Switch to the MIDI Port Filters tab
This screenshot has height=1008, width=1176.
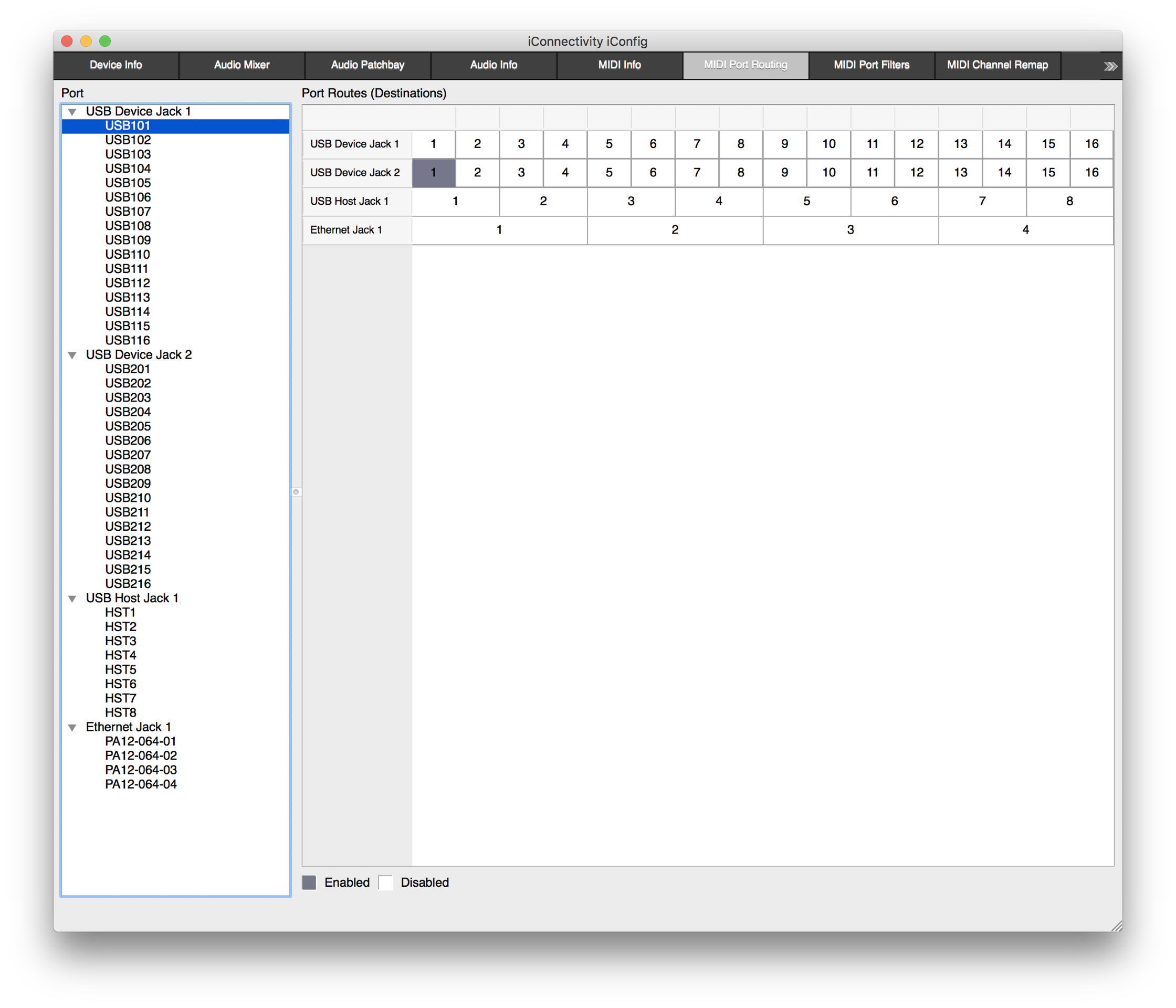pos(871,65)
